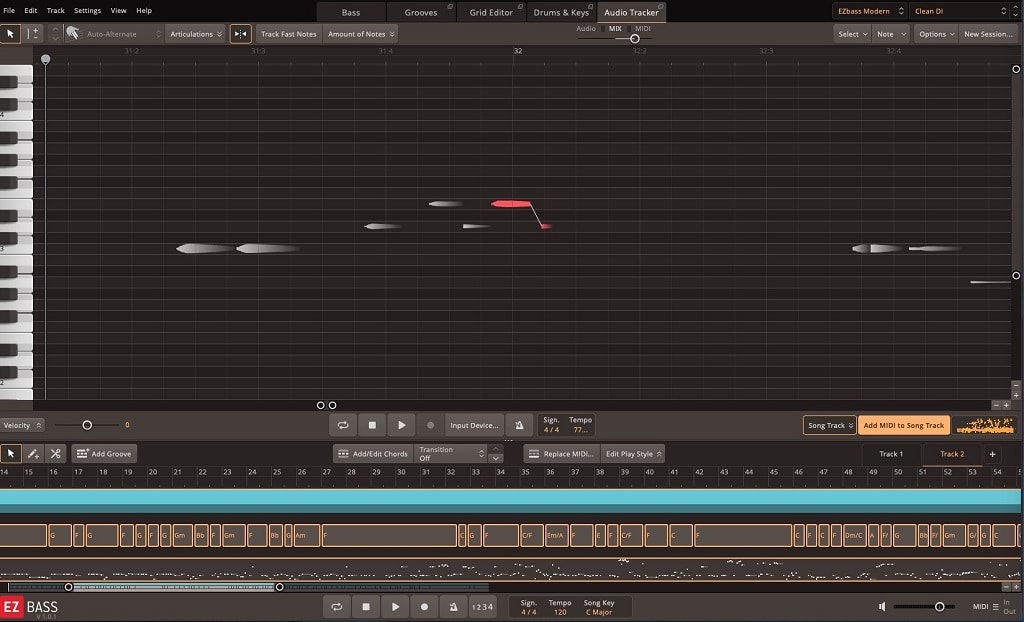Stop playback in main bottom transport

click(366, 607)
